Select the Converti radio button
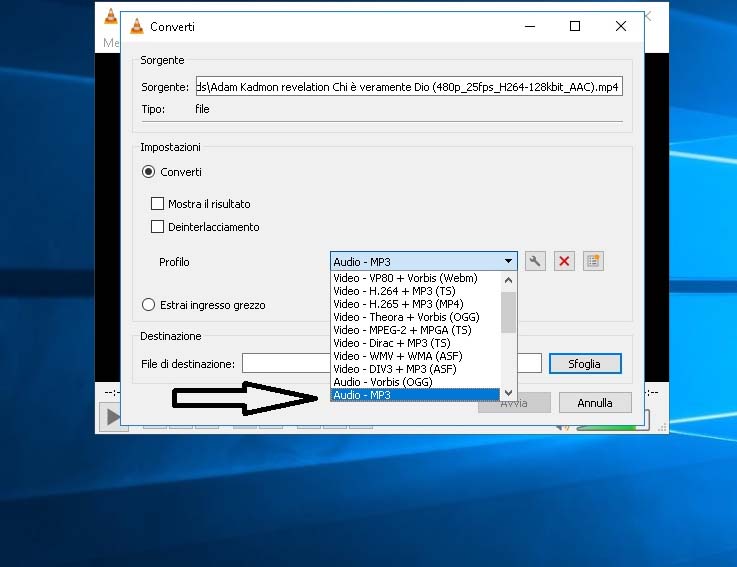The image size is (737, 567). [x=149, y=172]
